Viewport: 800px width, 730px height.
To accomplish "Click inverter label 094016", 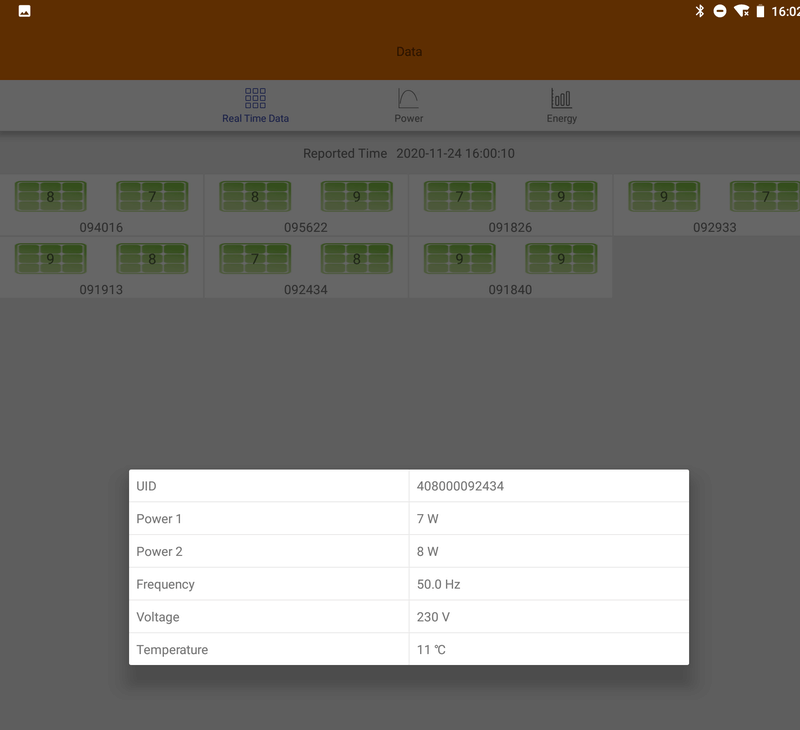I will (x=101, y=228).
